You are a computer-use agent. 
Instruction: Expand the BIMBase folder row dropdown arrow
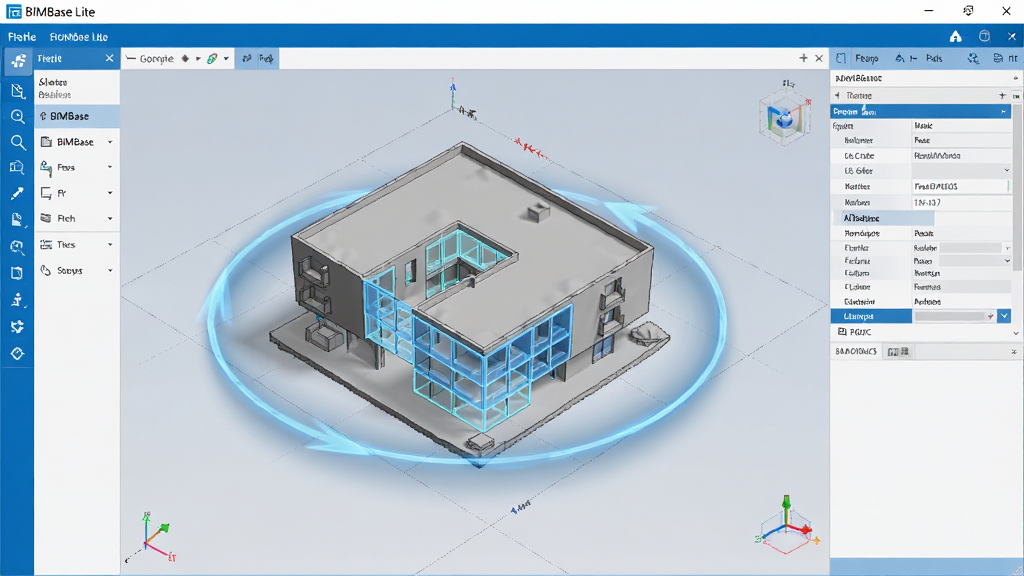[x=110, y=142]
